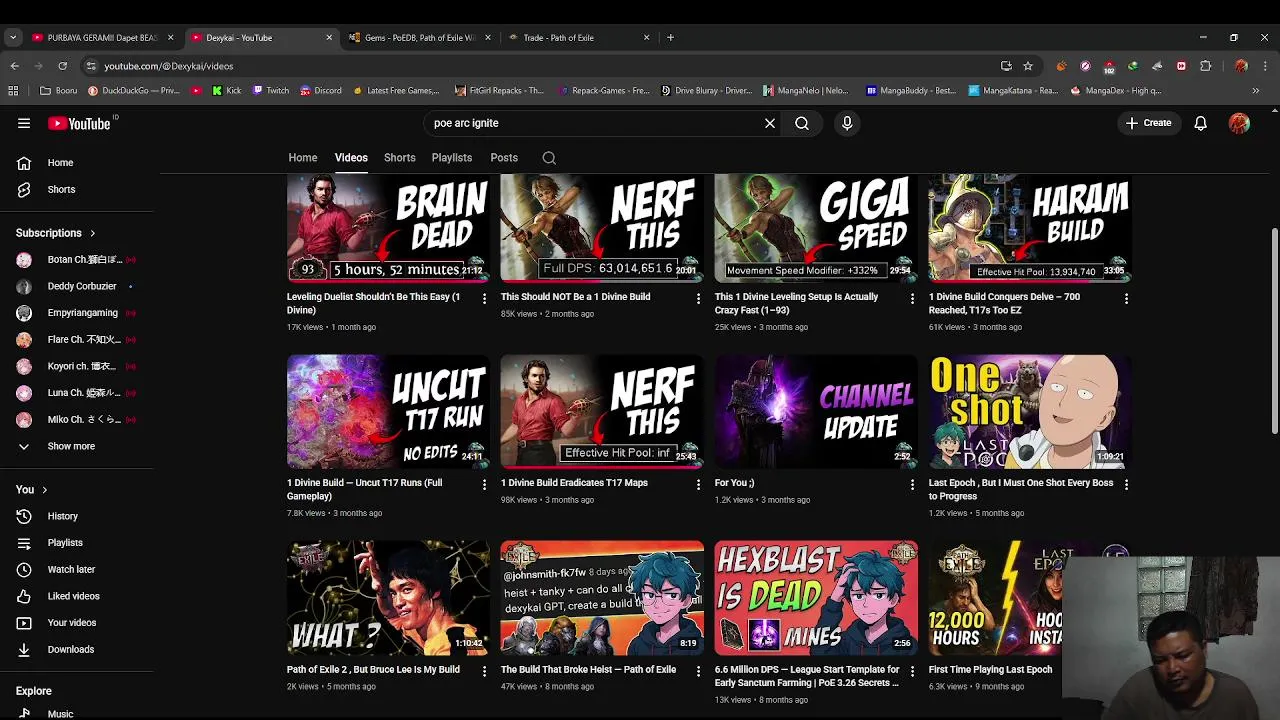Search within channel magnifier icon
Image resolution: width=1280 pixels, height=720 pixels.
[x=549, y=158]
